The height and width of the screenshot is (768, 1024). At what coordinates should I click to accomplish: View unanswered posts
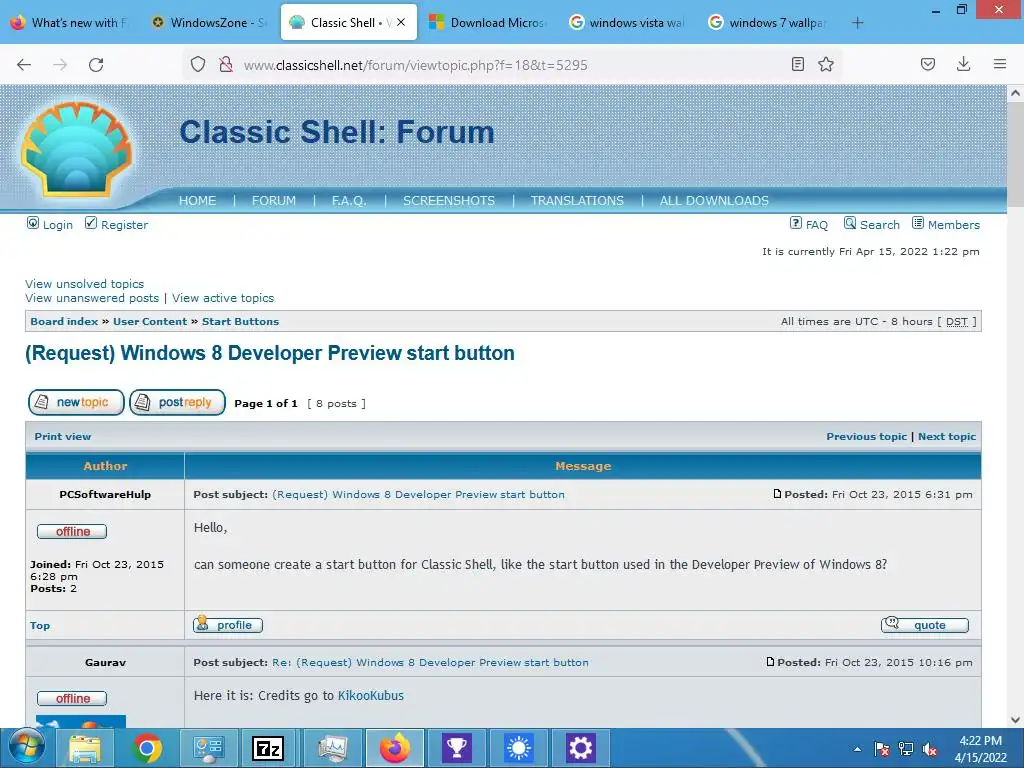92,298
